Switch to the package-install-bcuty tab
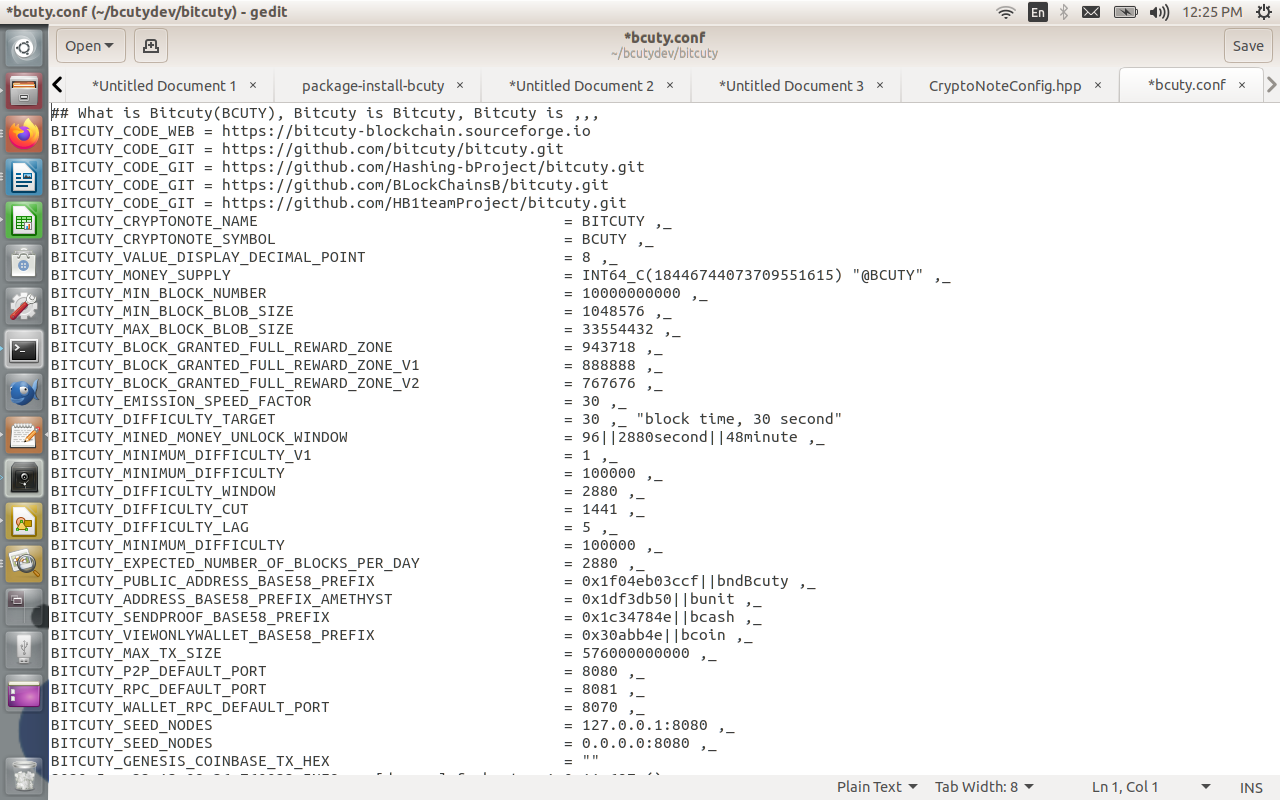Screen dimensions: 1280x800 coord(373,86)
